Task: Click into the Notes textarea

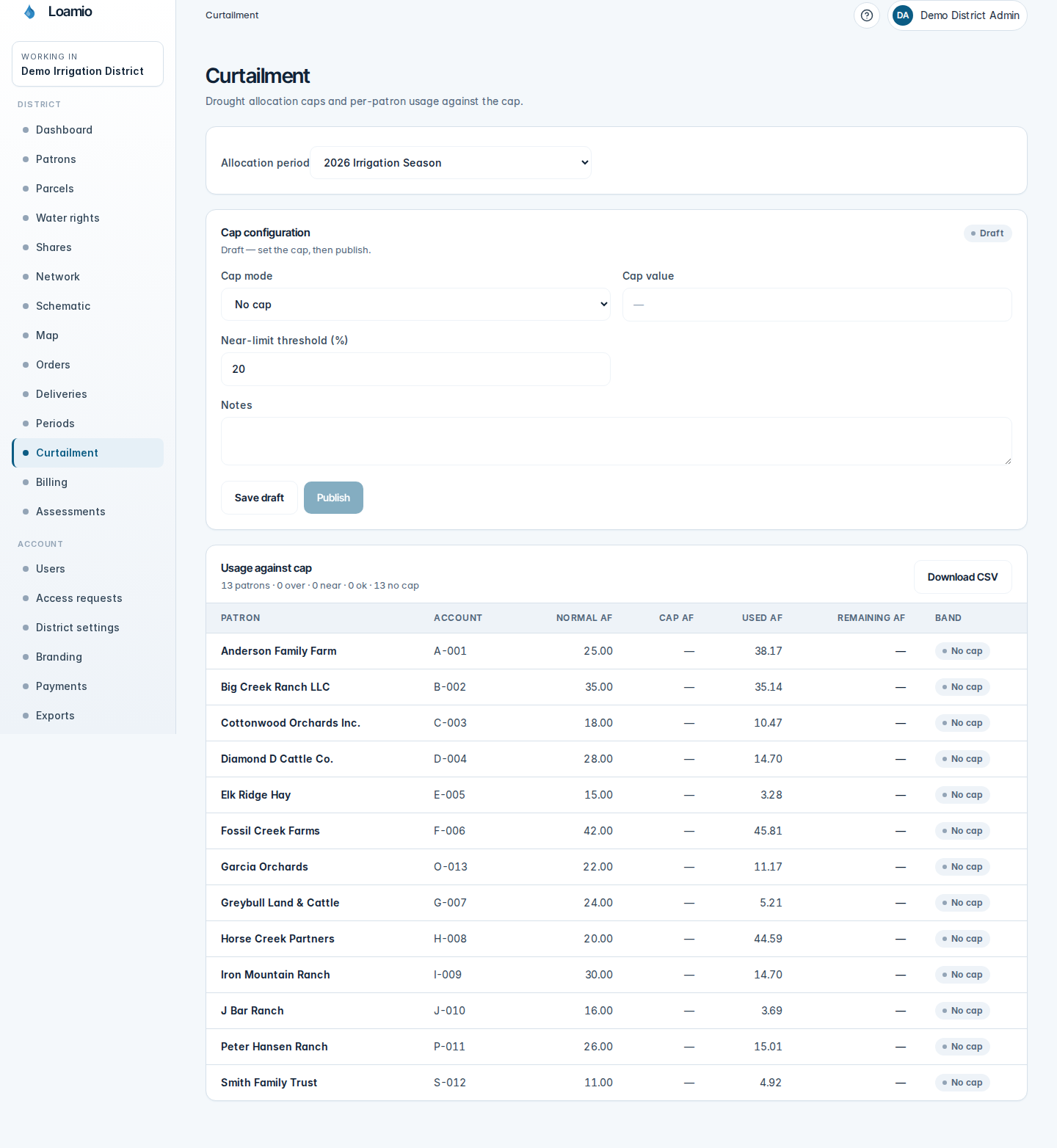Action: click(x=617, y=441)
